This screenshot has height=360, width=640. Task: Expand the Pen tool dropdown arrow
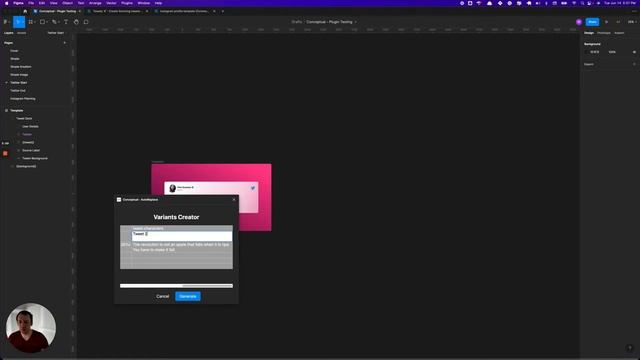tap(58, 22)
